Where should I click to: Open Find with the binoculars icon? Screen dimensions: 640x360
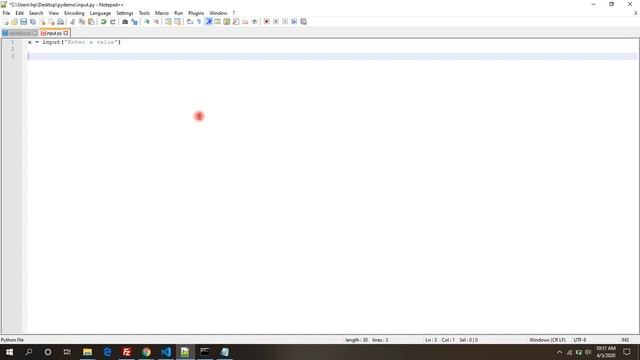click(125, 22)
